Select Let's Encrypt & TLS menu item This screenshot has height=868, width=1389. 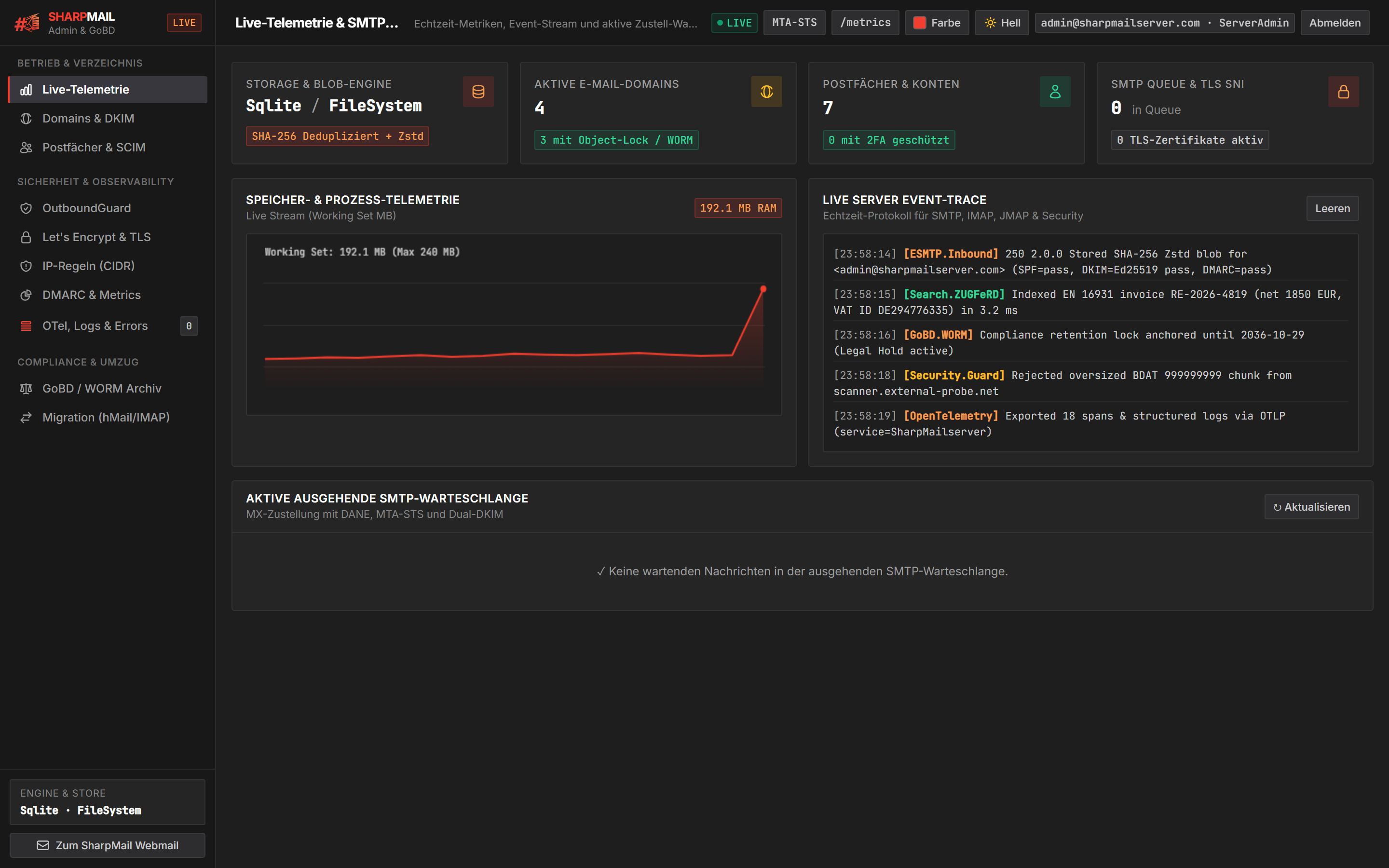tap(108, 237)
